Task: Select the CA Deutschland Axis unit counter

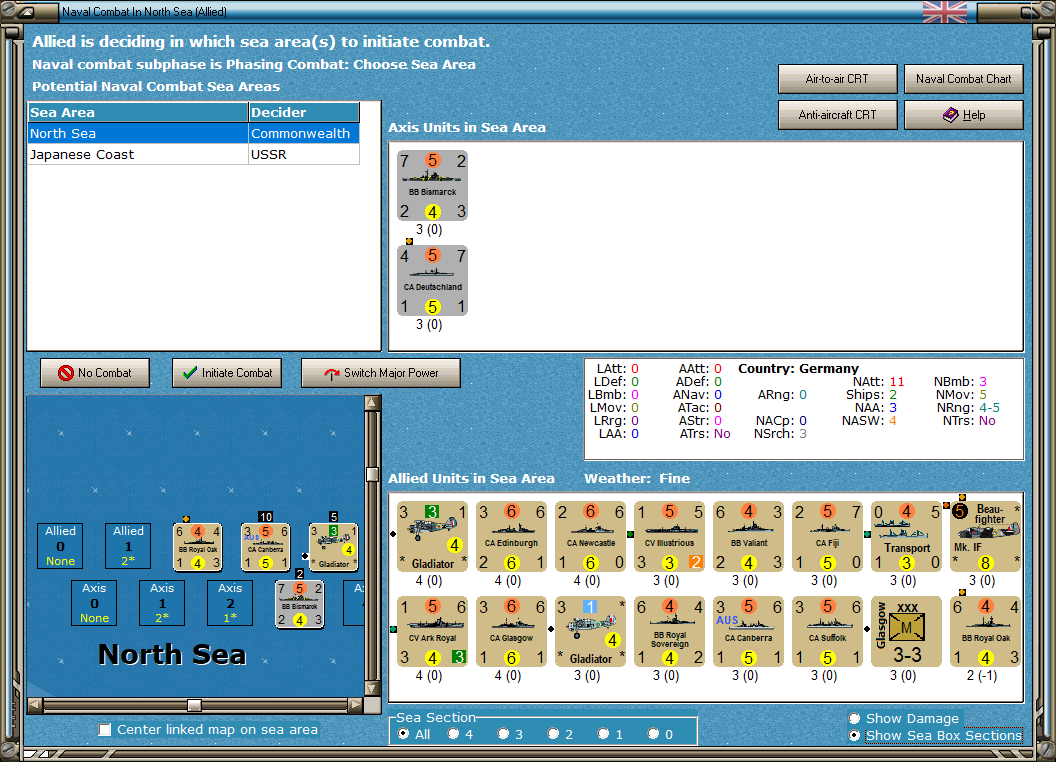Action: (x=432, y=280)
